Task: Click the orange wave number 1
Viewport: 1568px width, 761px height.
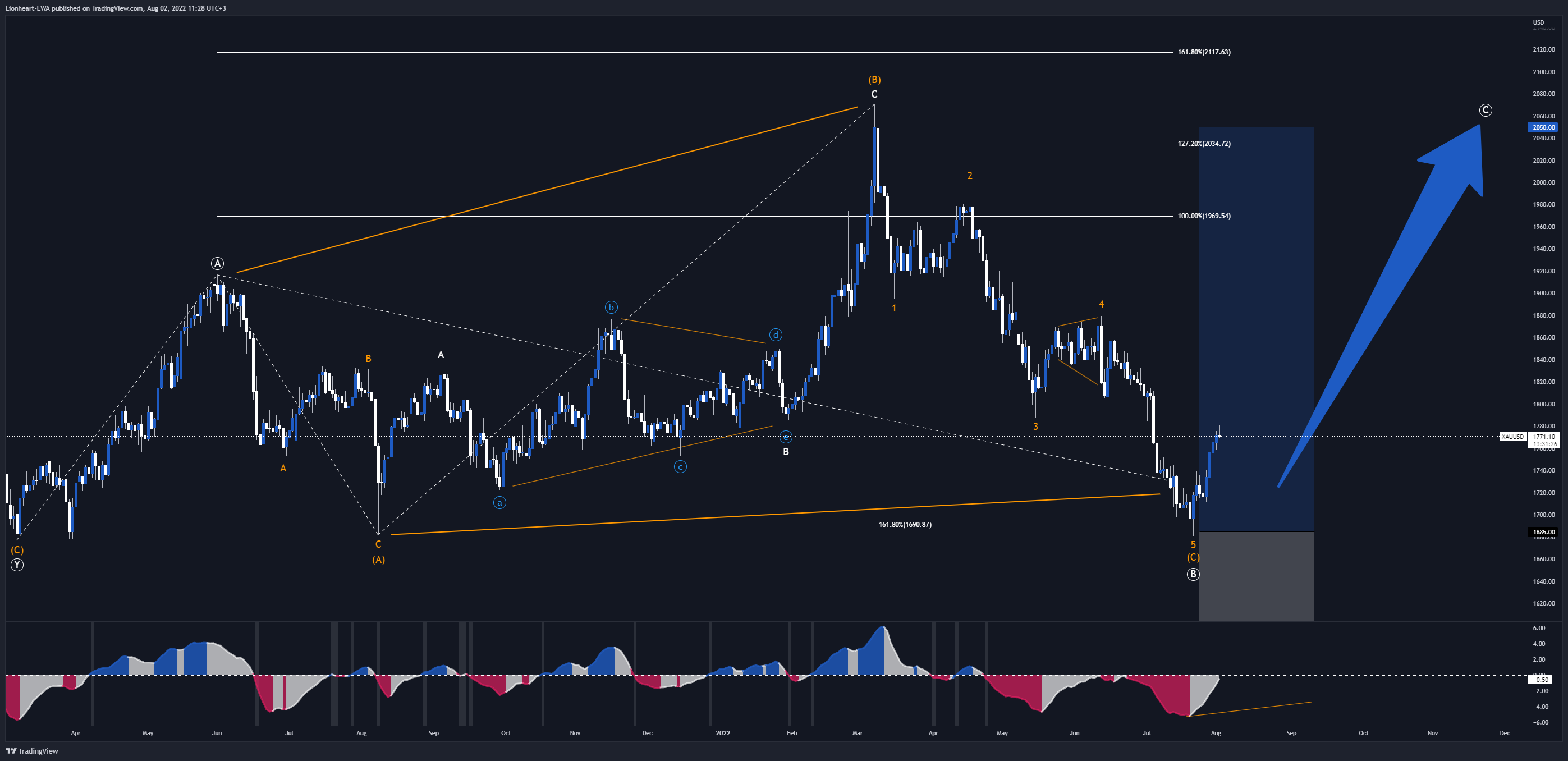Action: point(893,309)
